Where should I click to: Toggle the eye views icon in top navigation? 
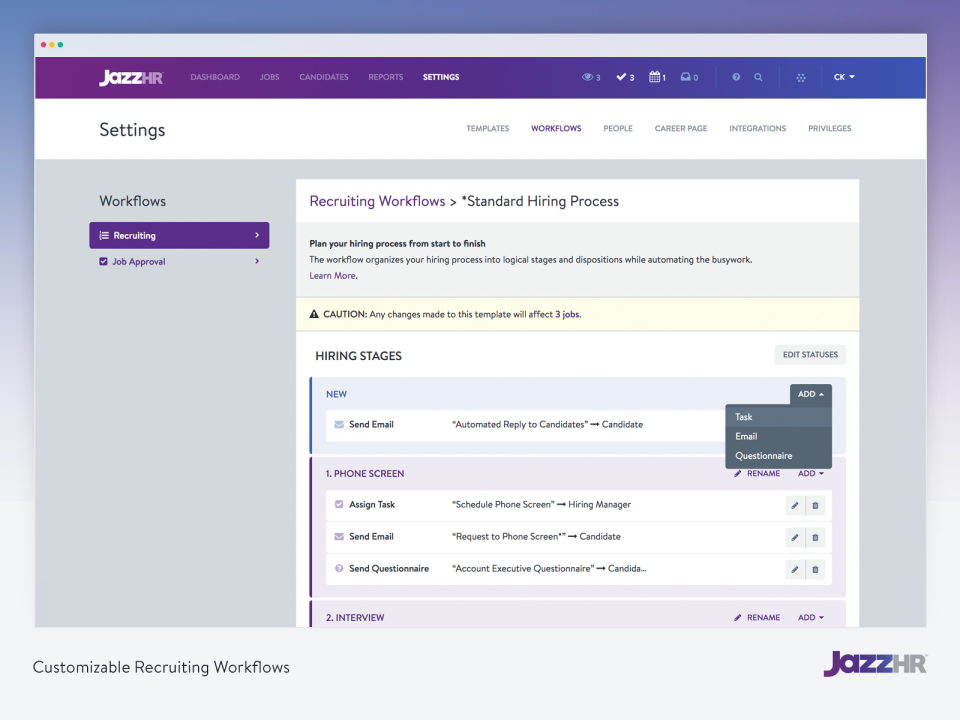[x=588, y=77]
